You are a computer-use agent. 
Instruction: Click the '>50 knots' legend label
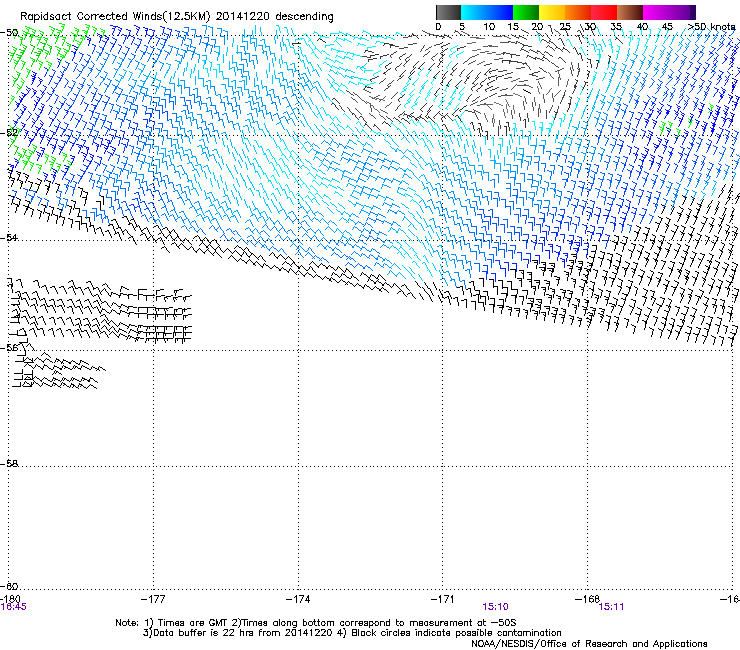pyautogui.click(x=712, y=27)
